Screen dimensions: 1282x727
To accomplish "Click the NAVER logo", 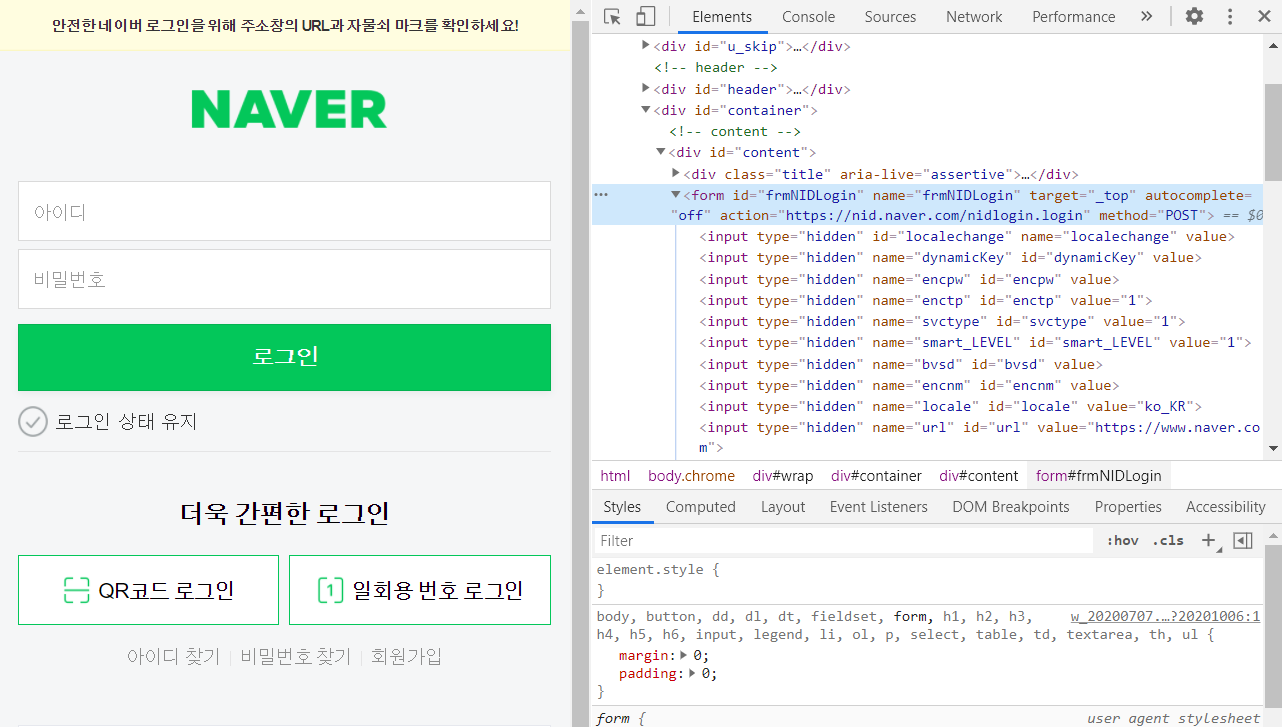I will coord(289,109).
